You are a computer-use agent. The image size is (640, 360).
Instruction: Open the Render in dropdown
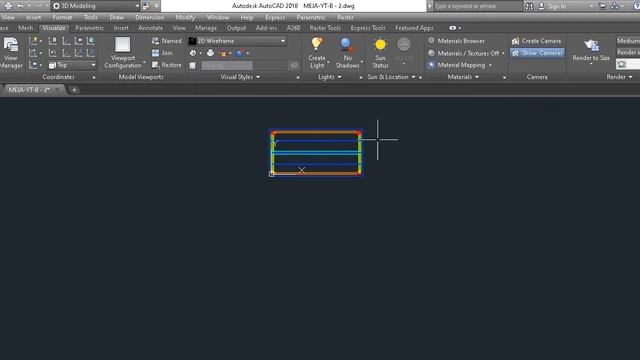(628, 53)
